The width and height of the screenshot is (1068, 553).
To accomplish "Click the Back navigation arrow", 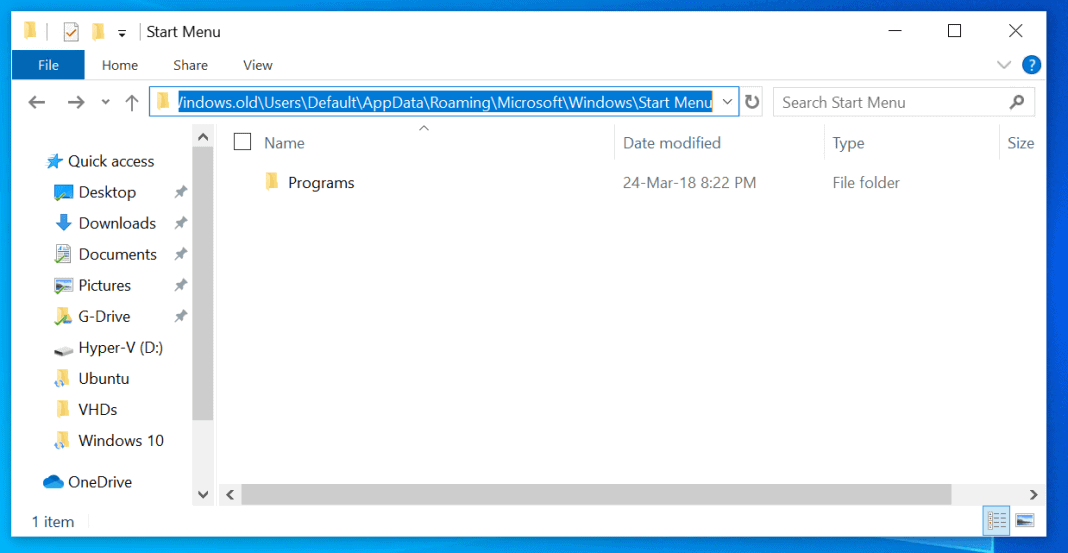I will pyautogui.click(x=37, y=102).
